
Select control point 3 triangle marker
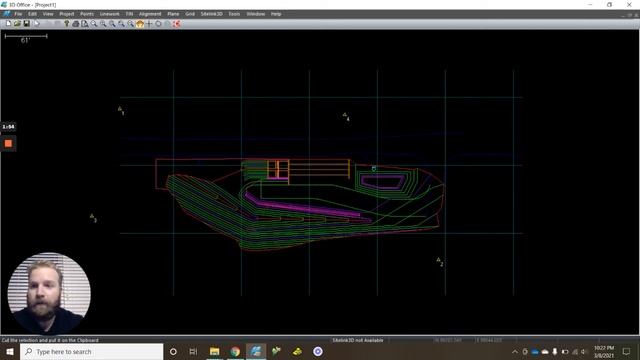[x=92, y=216]
